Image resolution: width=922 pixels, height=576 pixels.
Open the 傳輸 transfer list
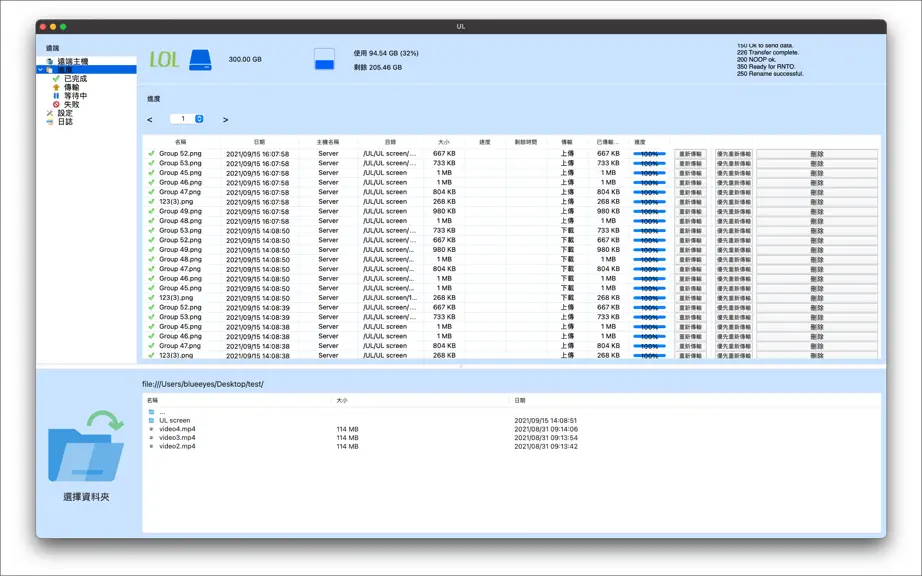(71, 87)
